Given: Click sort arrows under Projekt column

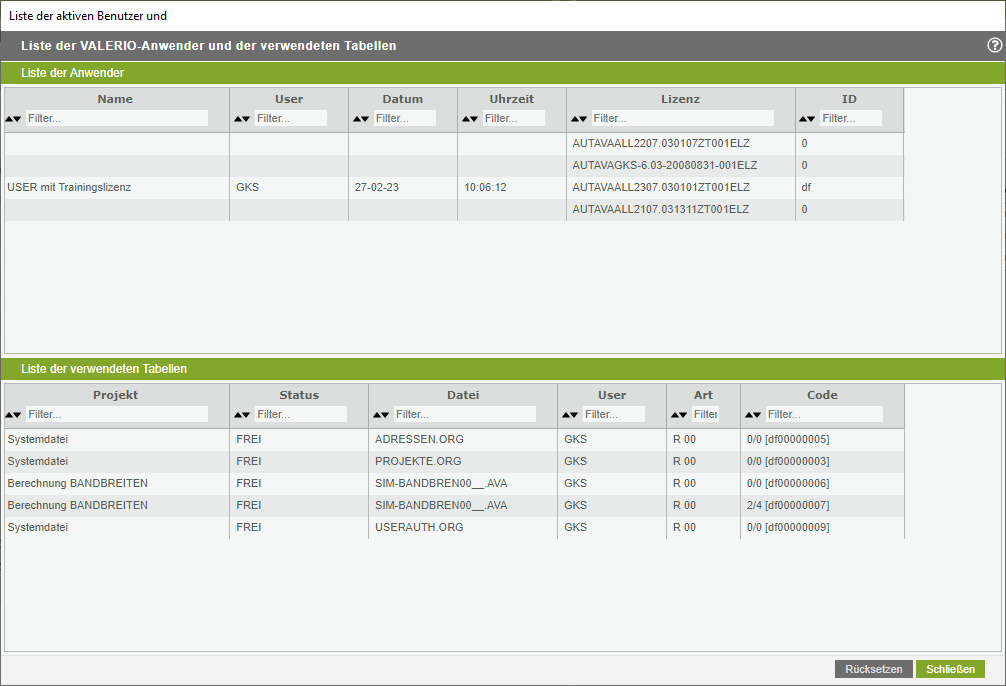Looking at the screenshot, I should 14,415.
